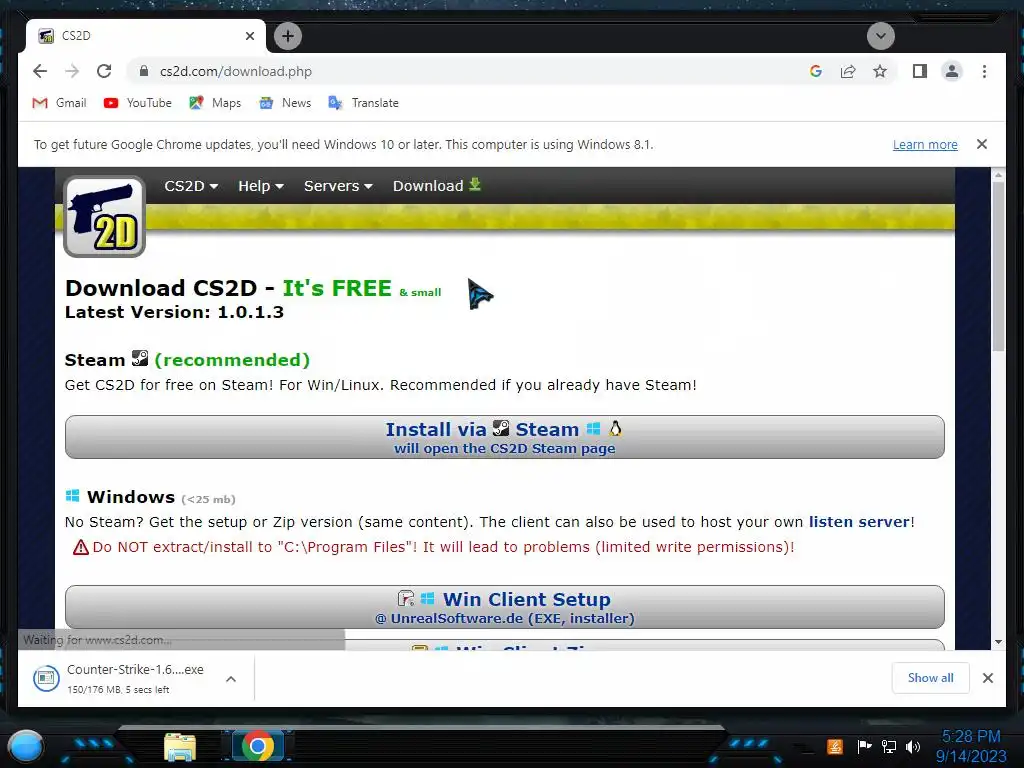Open the Chrome side panel
Screen dimensions: 1024x768
pyautogui.click(x=920, y=71)
